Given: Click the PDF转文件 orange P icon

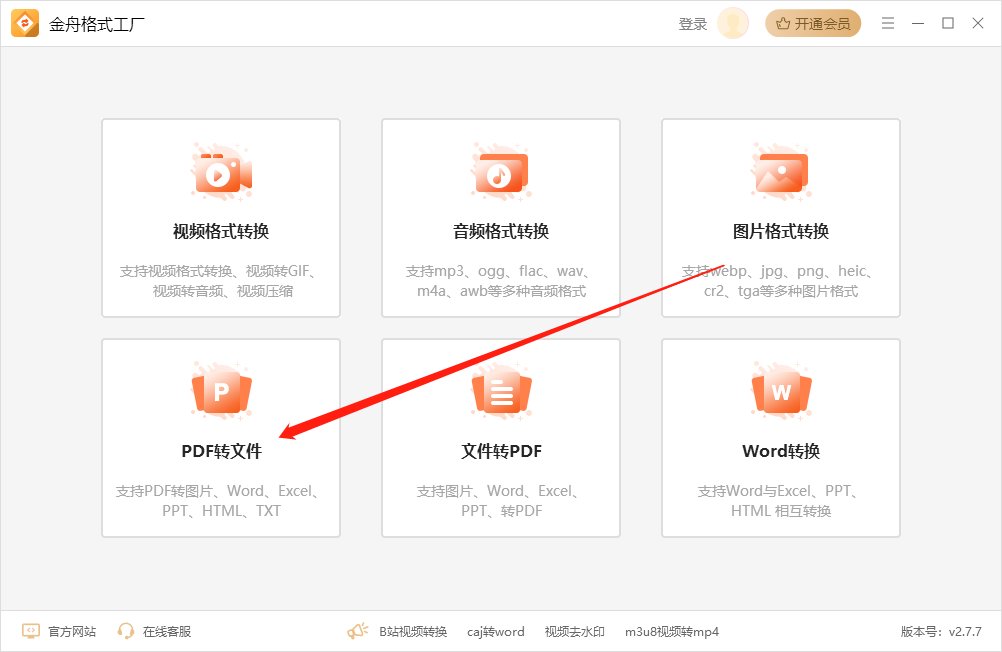Looking at the screenshot, I should pyautogui.click(x=221, y=392).
